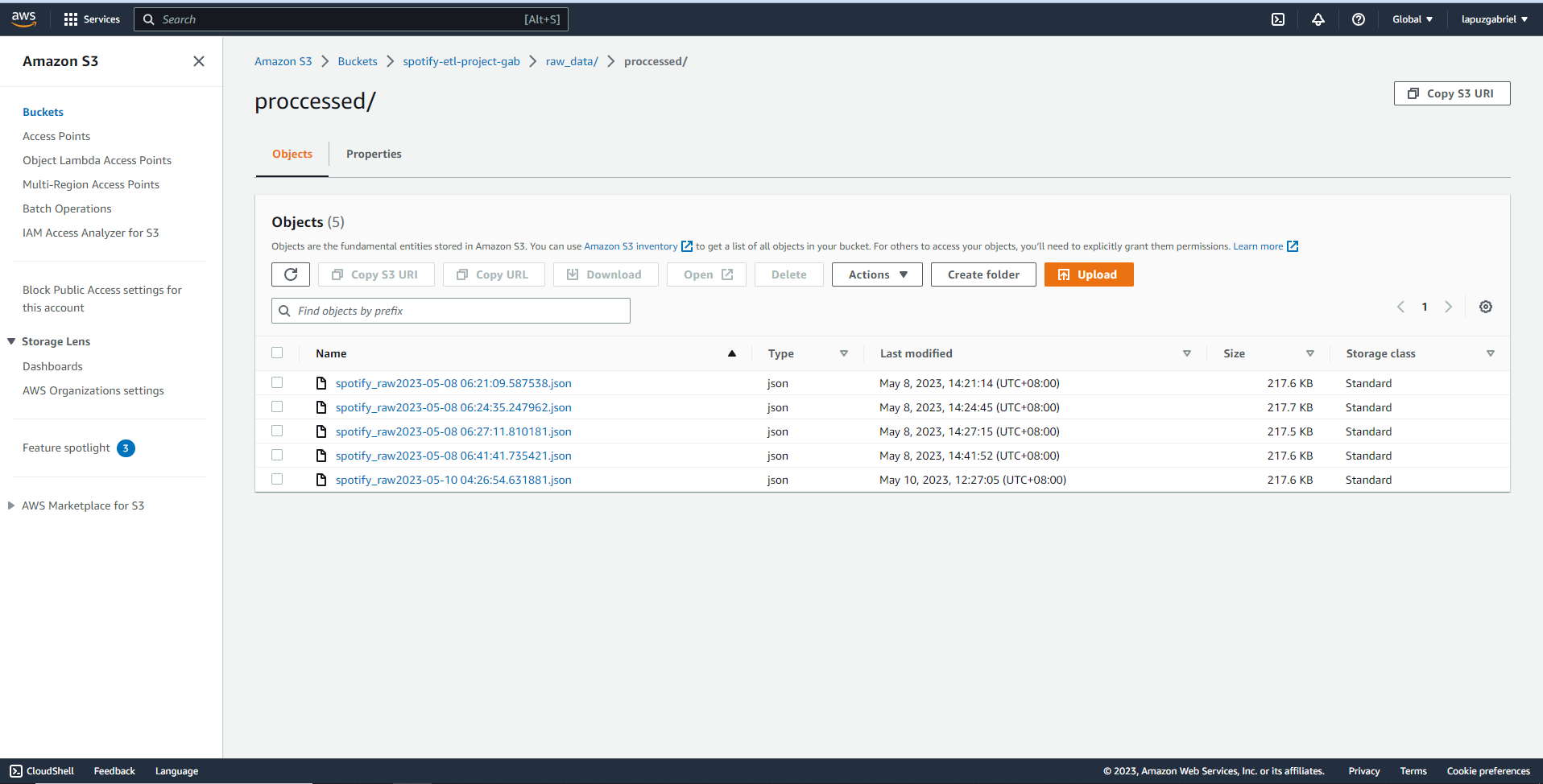Open spotify_raw2023-05-08 06:21:09.587538.json link

click(453, 383)
